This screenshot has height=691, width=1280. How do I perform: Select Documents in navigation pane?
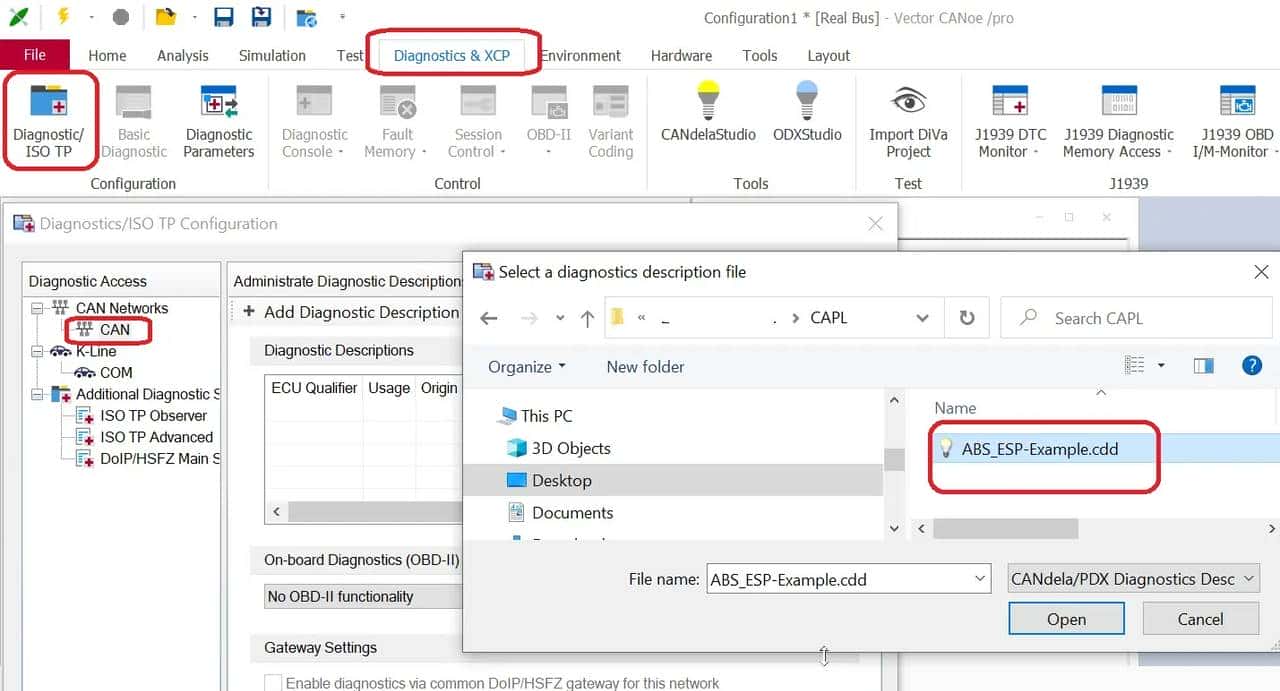[x=572, y=512]
